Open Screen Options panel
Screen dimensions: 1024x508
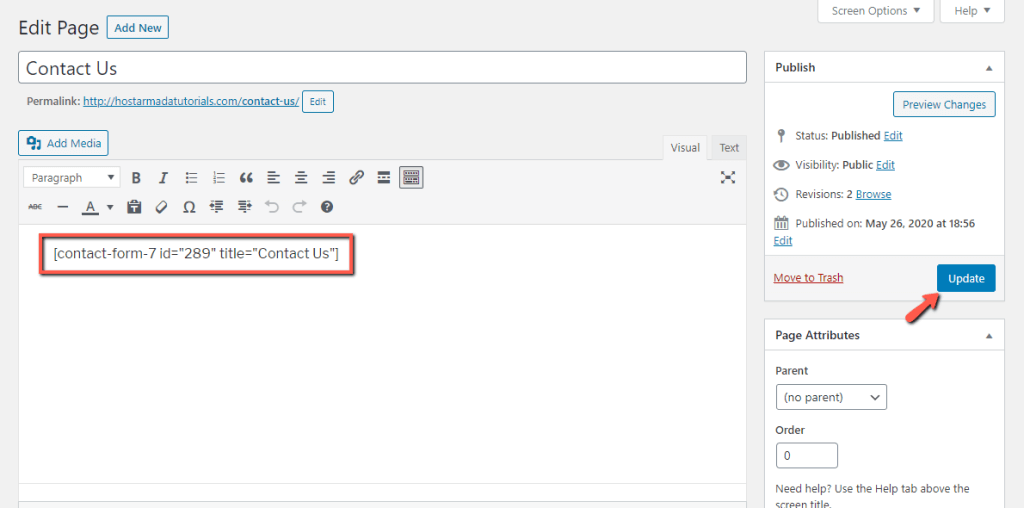pos(876,11)
